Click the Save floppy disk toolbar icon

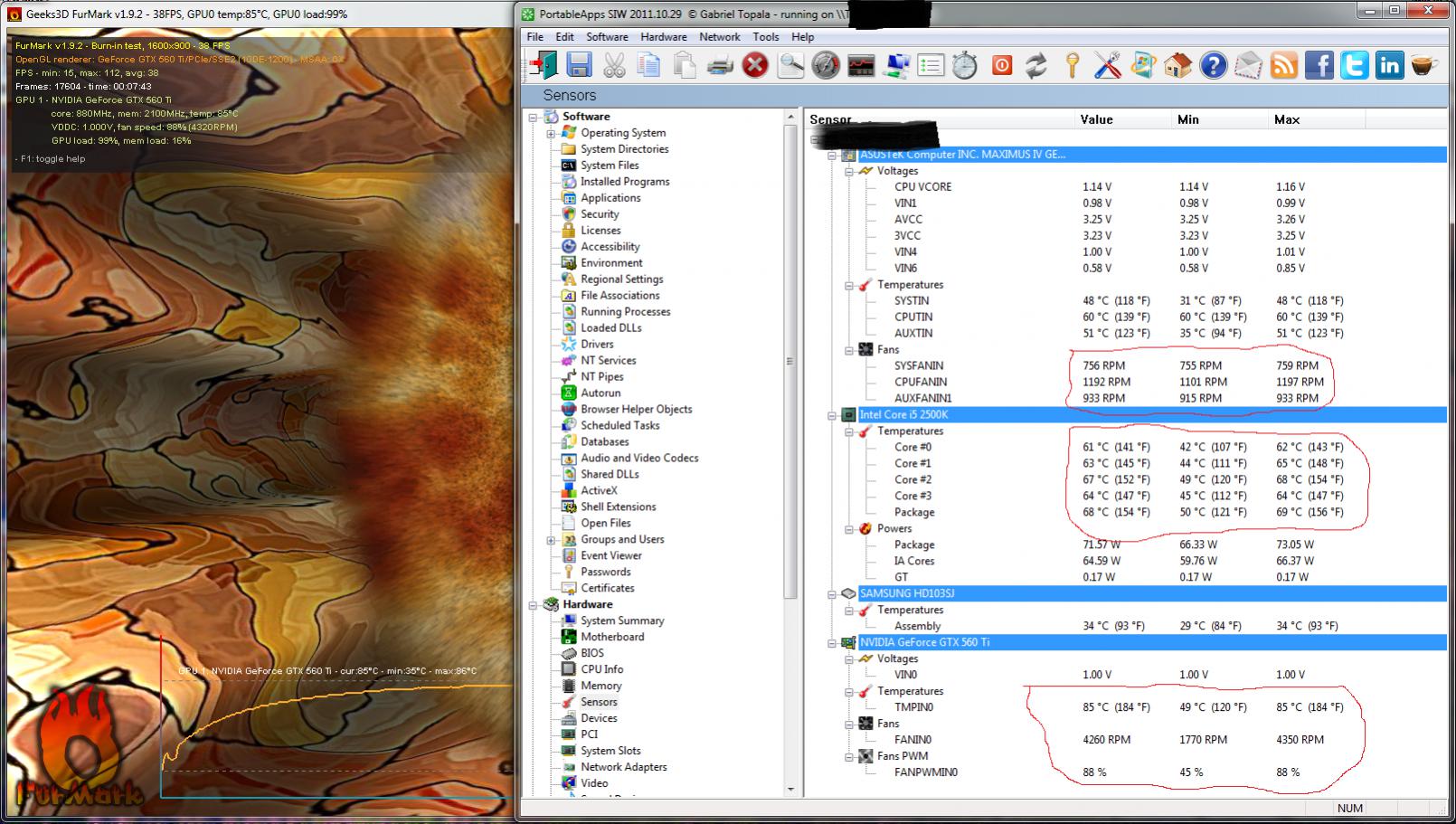point(579,65)
